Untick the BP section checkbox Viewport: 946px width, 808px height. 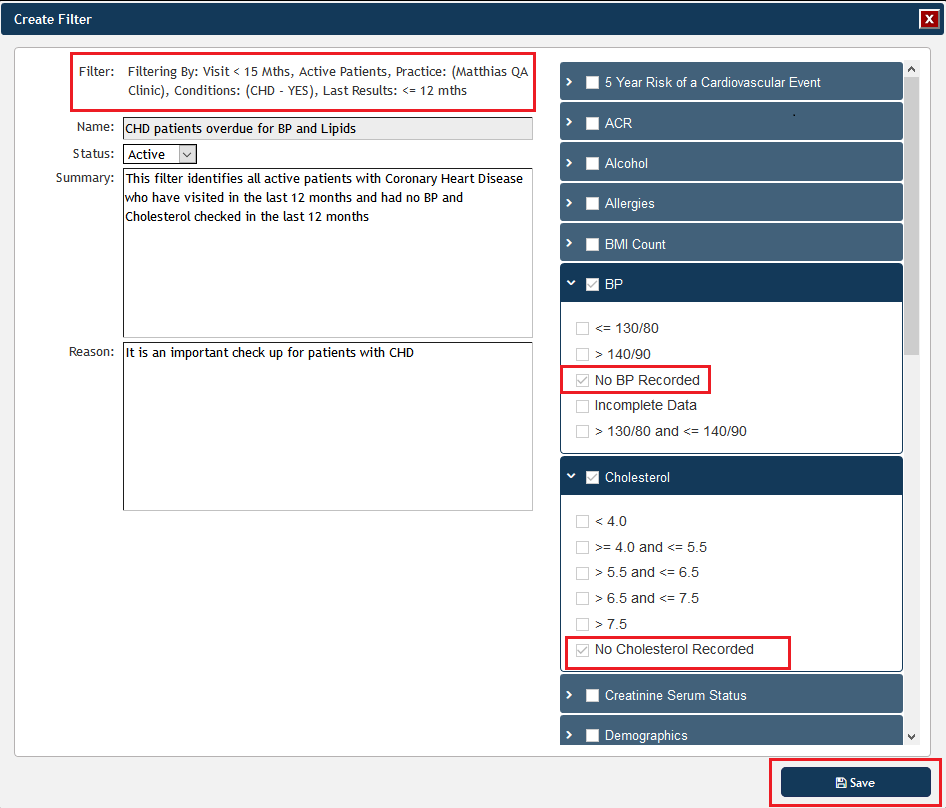pos(592,284)
